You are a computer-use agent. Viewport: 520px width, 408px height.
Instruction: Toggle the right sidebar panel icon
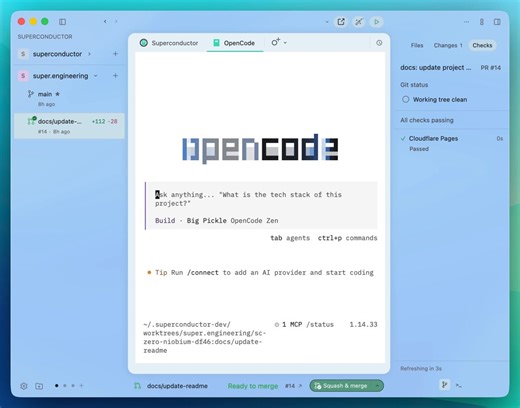(x=497, y=22)
